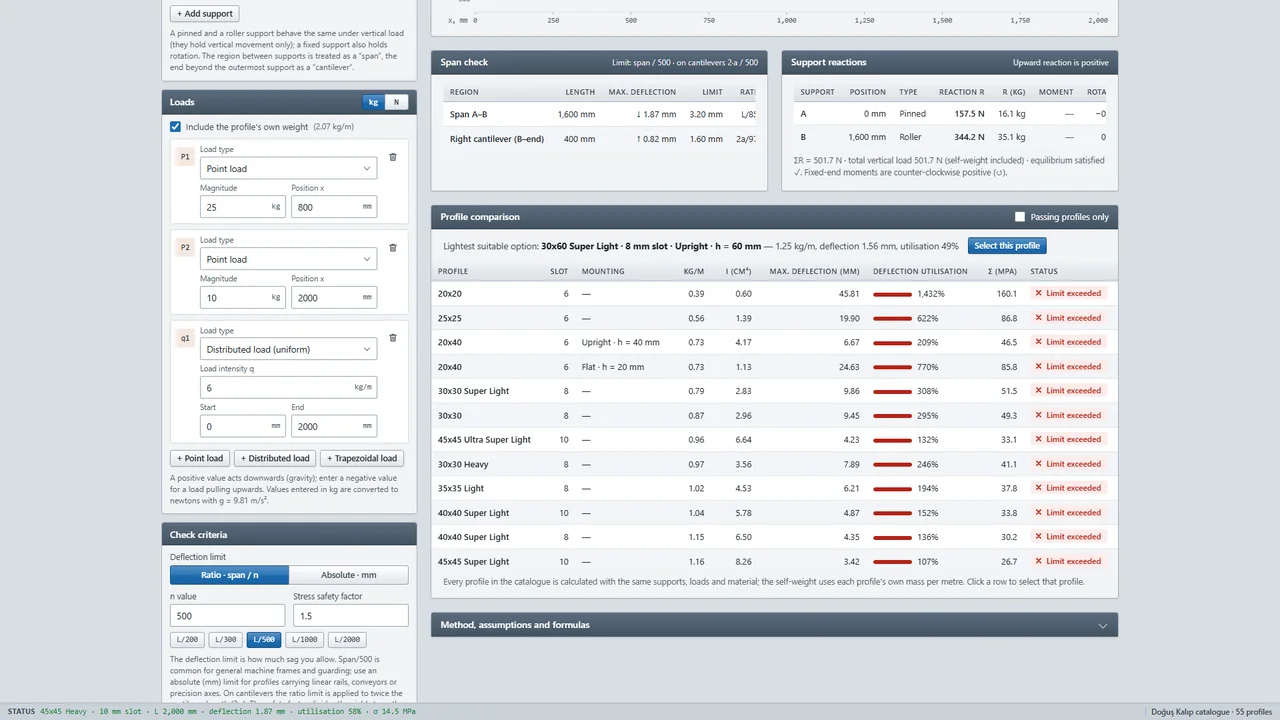Choose the L/2000 preset
The height and width of the screenshot is (720, 1280).
347,640
